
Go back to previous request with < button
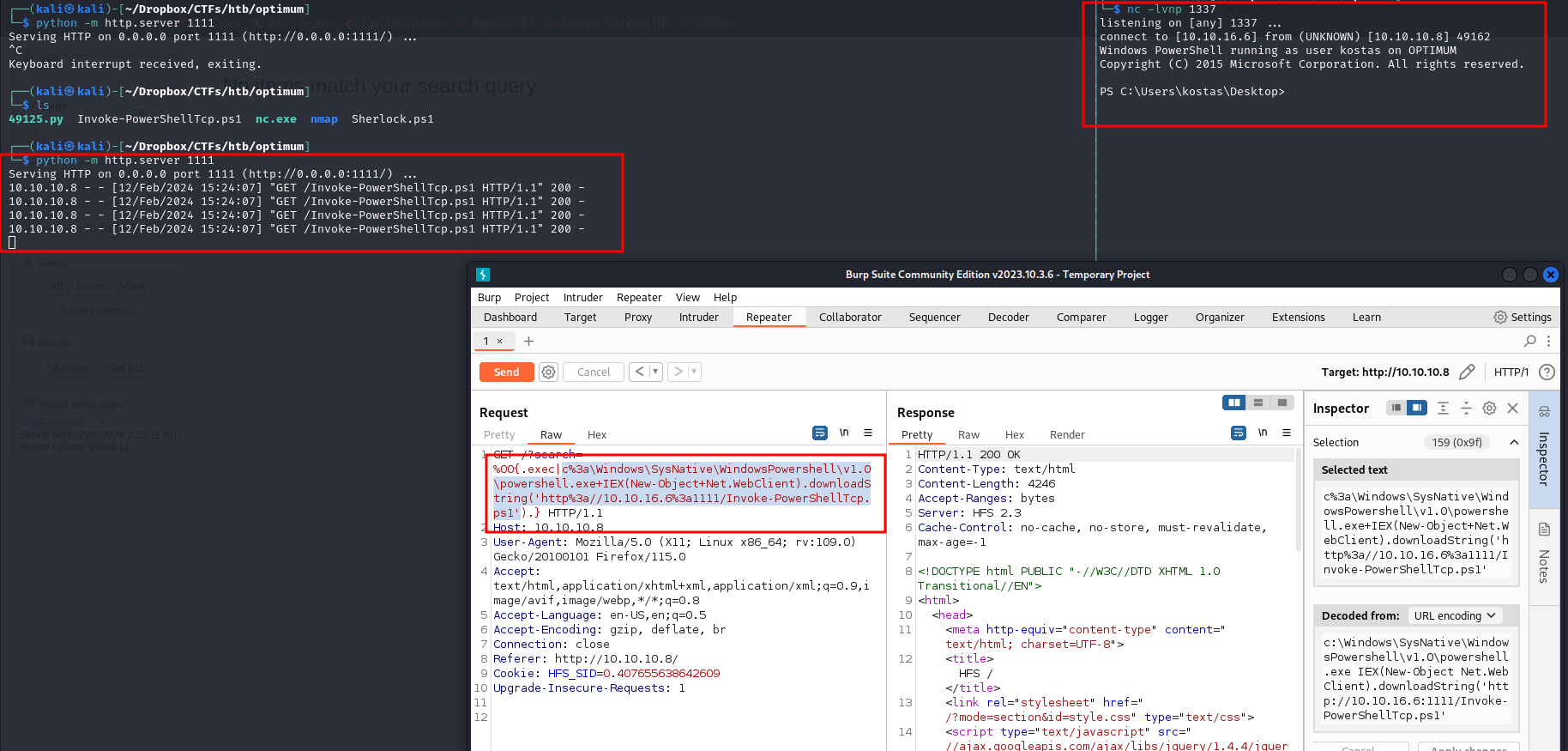tap(640, 372)
